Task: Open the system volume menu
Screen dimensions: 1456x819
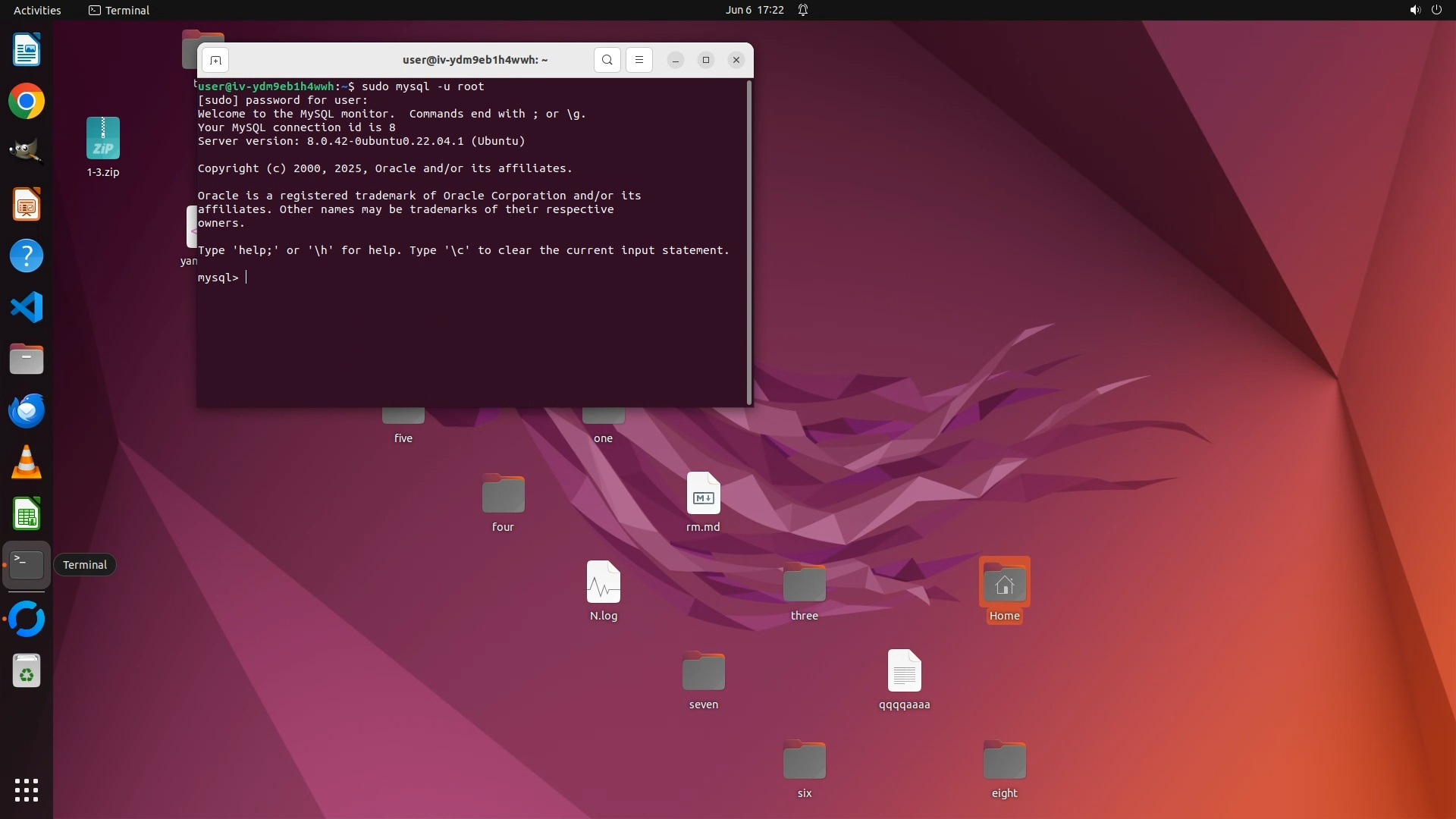Action: [x=1414, y=10]
